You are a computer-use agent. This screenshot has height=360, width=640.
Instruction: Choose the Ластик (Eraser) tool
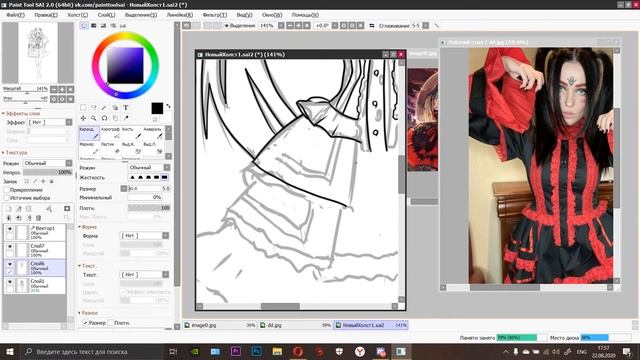[110, 148]
